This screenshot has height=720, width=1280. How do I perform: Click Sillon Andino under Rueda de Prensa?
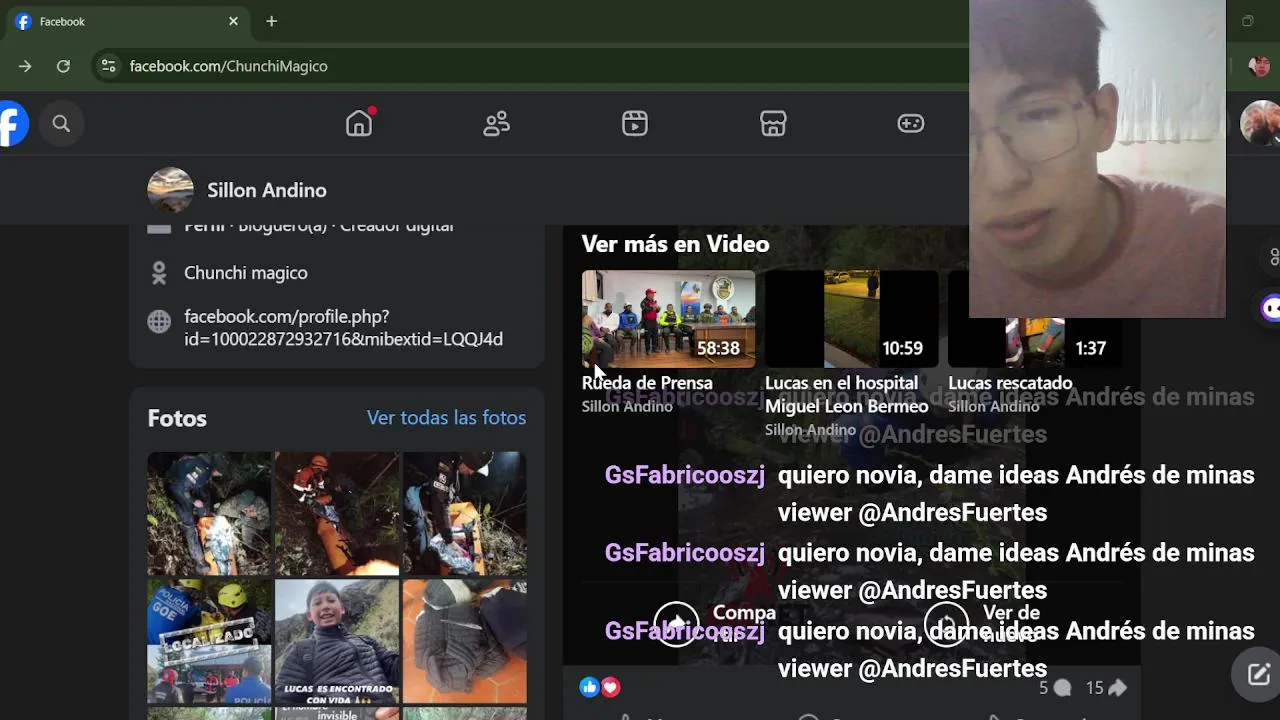pos(627,406)
